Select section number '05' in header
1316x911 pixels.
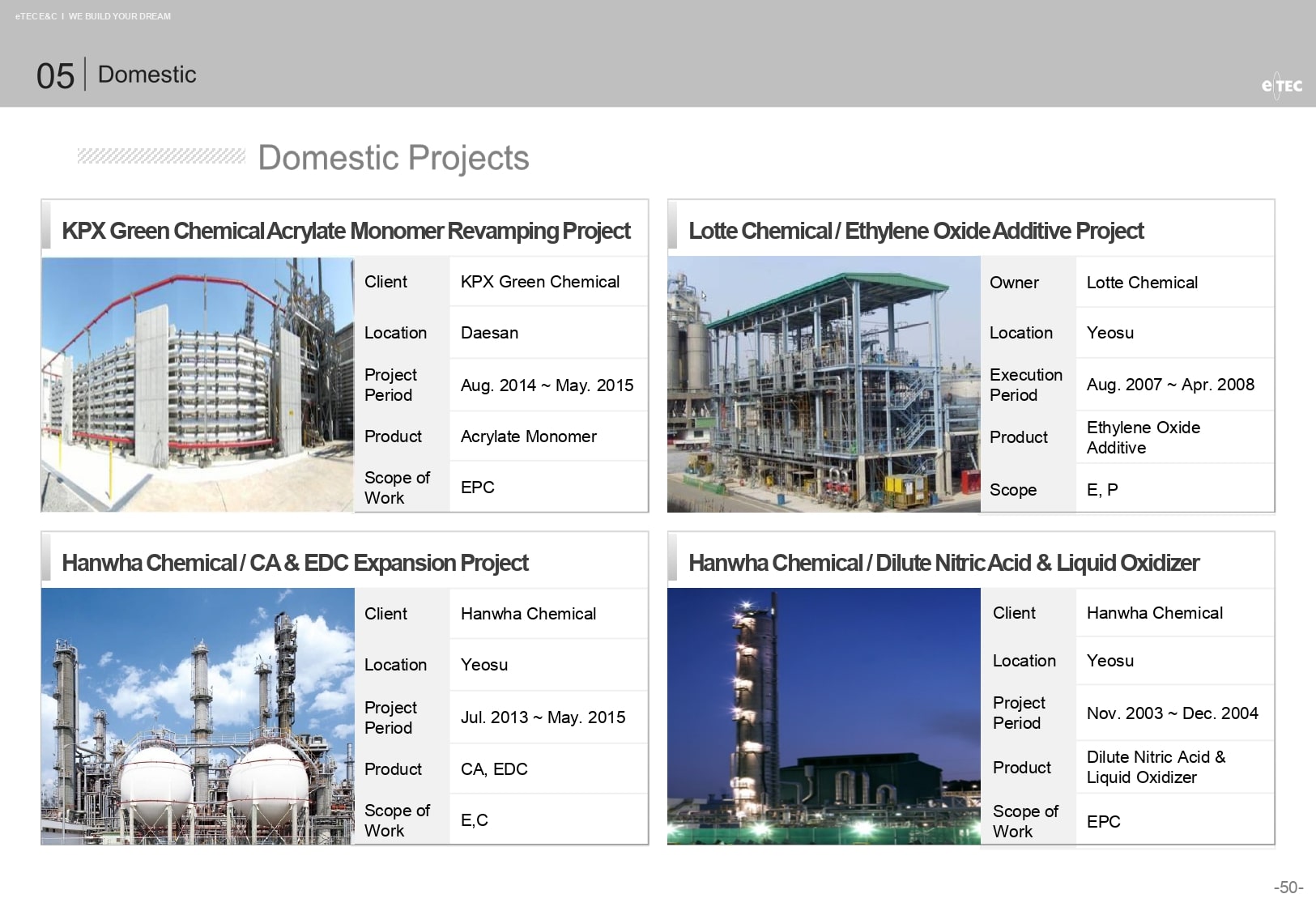55,76
